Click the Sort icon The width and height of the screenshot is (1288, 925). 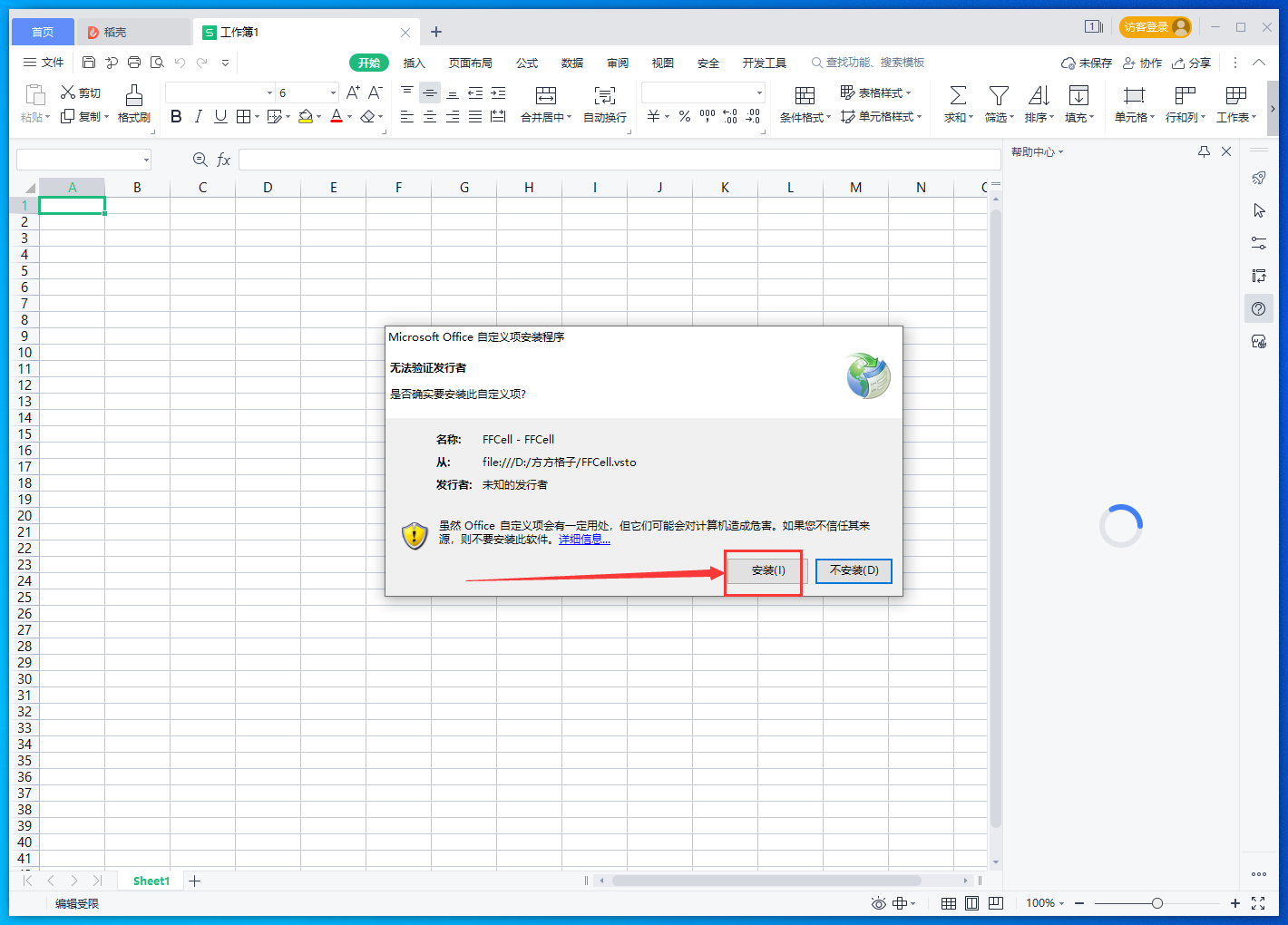[x=1039, y=95]
